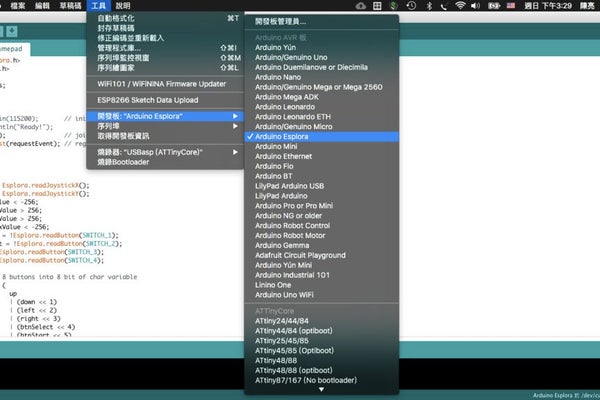Choose 封存草稿碼 from the Tools menu
The height and width of the screenshot is (400, 600).
[165, 28]
